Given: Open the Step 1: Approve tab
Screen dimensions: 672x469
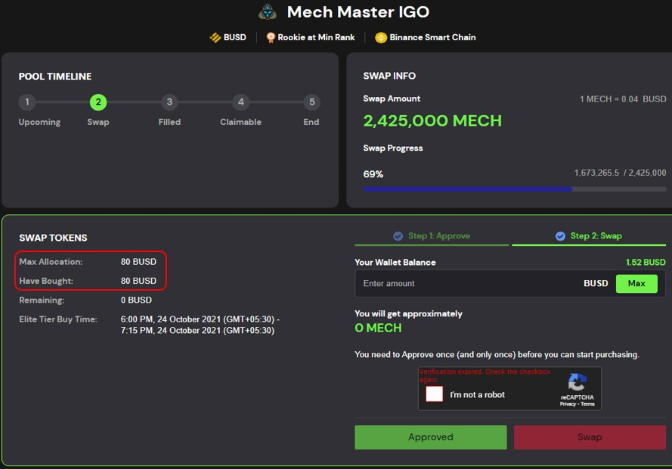Looking at the screenshot, I should [x=432, y=236].
